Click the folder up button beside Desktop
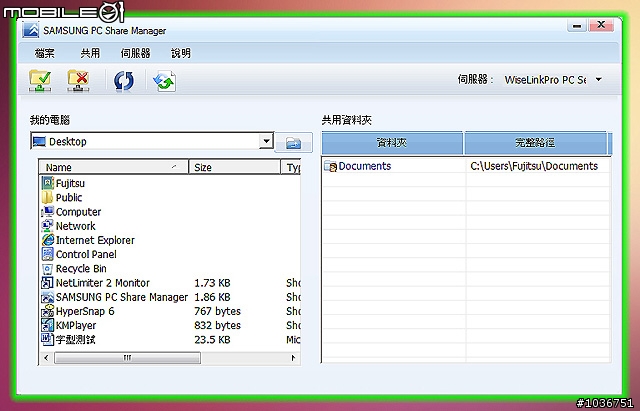 [x=293, y=142]
